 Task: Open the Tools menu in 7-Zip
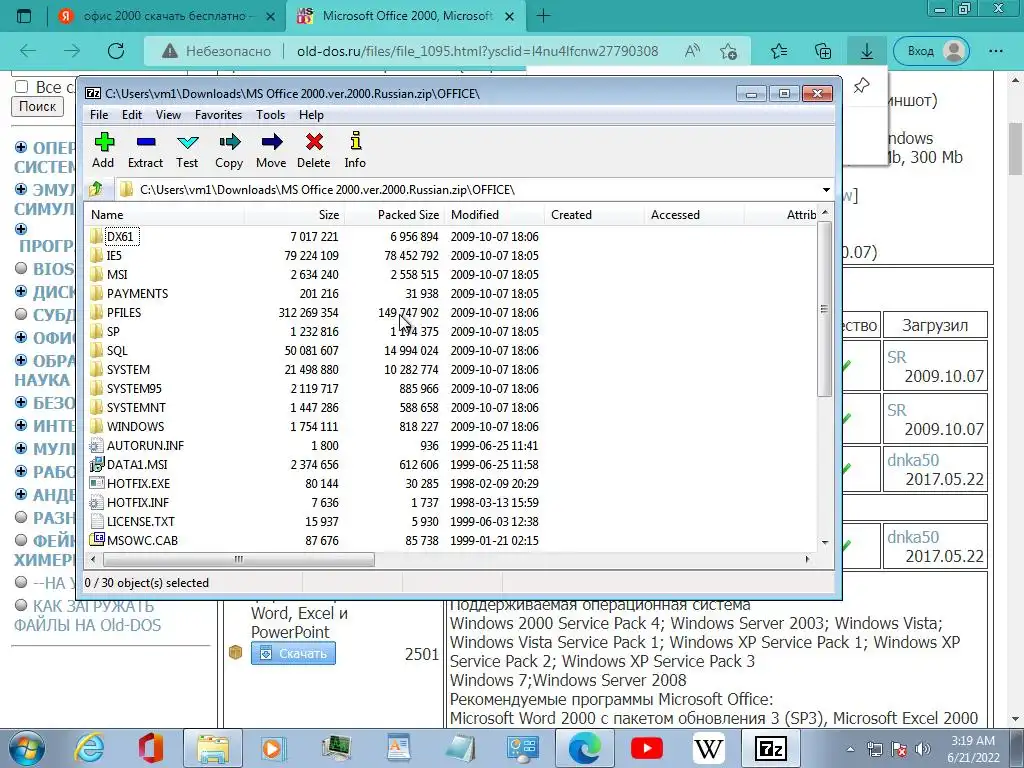pos(270,115)
